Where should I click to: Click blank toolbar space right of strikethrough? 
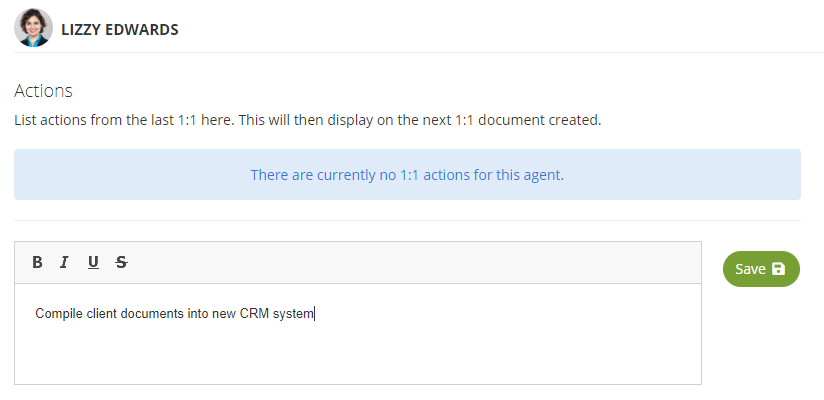pyautogui.click(x=415, y=262)
